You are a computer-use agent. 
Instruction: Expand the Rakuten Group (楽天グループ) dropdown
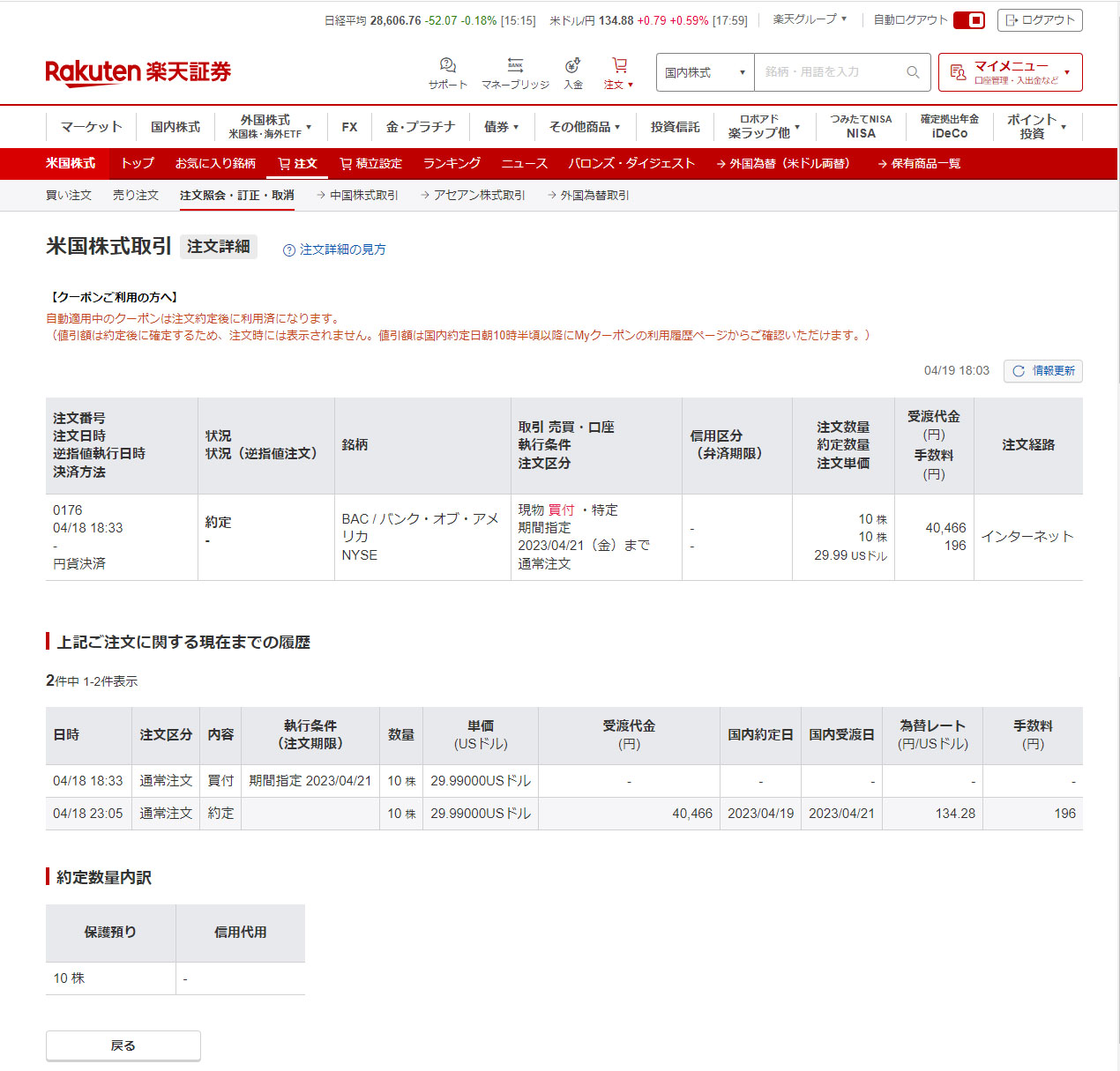(810, 19)
